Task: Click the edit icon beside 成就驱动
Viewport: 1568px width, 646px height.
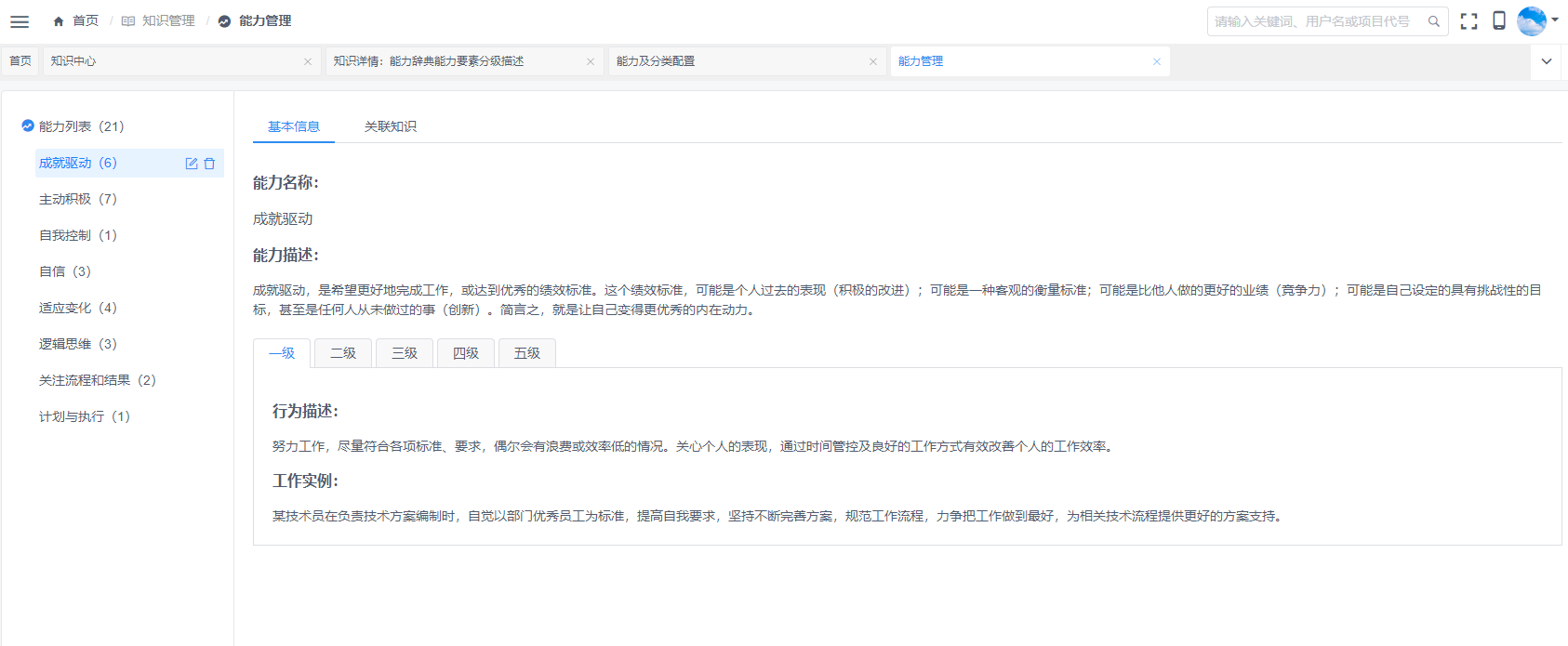Action: (x=192, y=164)
